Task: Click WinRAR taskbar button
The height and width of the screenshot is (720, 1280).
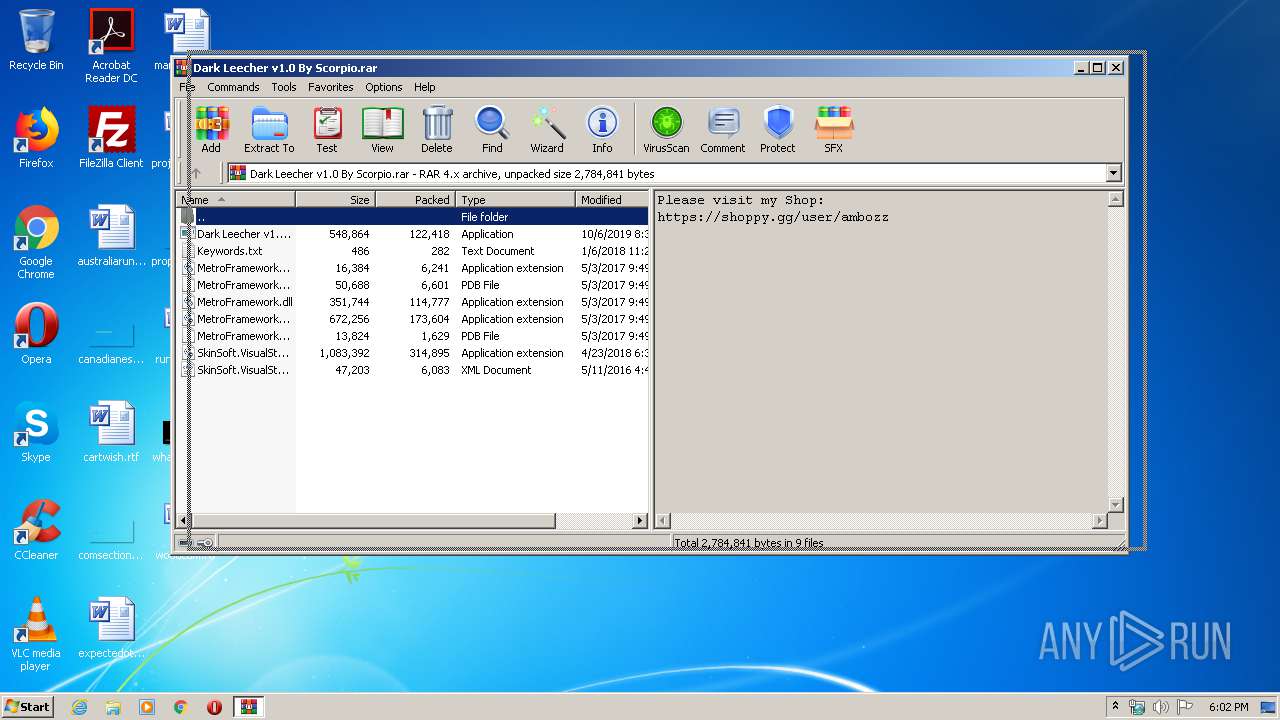Action: [x=248, y=707]
